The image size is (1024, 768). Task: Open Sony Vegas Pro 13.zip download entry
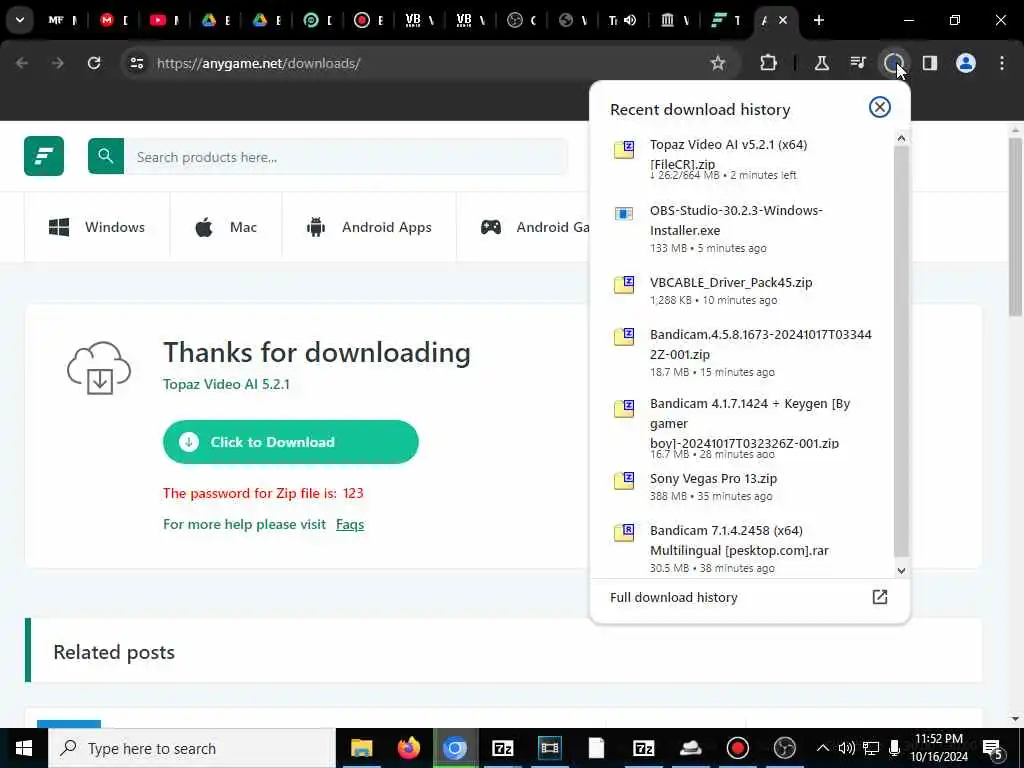click(x=741, y=487)
